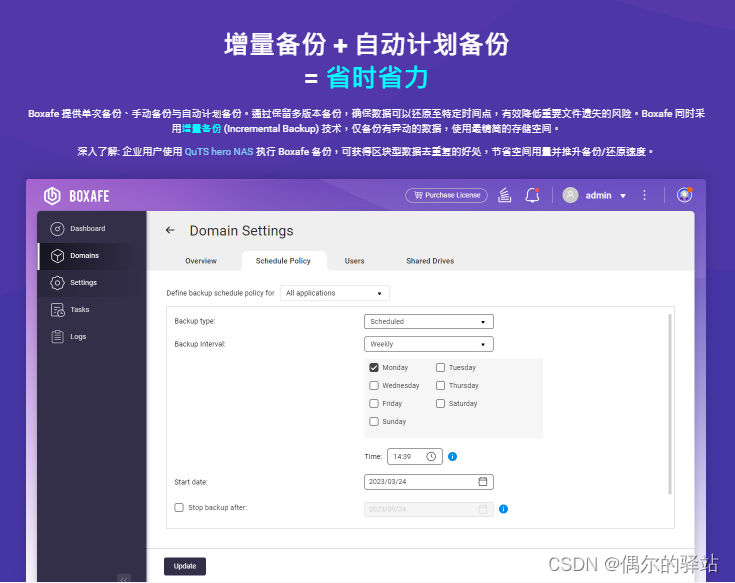Enable the Saturday checkbox
This screenshot has height=583, width=735.
tap(440, 404)
